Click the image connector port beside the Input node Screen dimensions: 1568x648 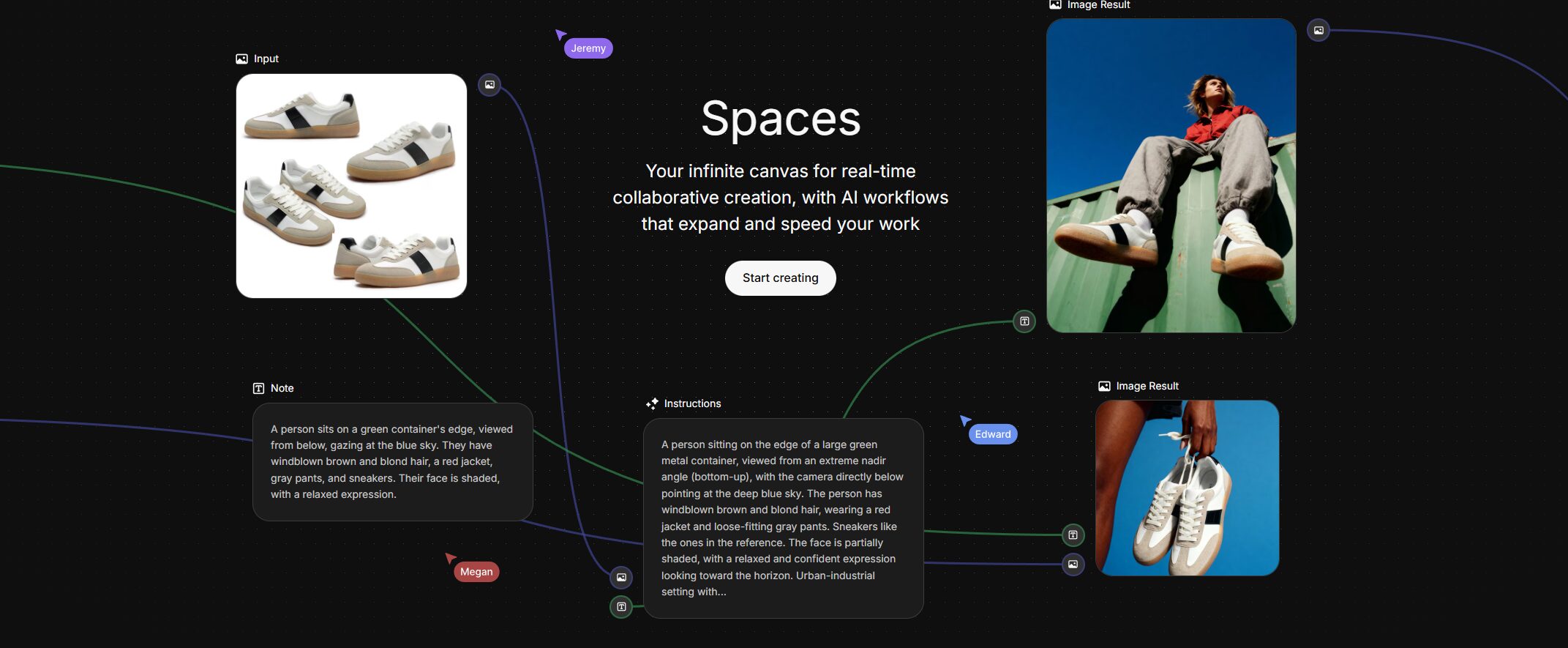pos(489,85)
